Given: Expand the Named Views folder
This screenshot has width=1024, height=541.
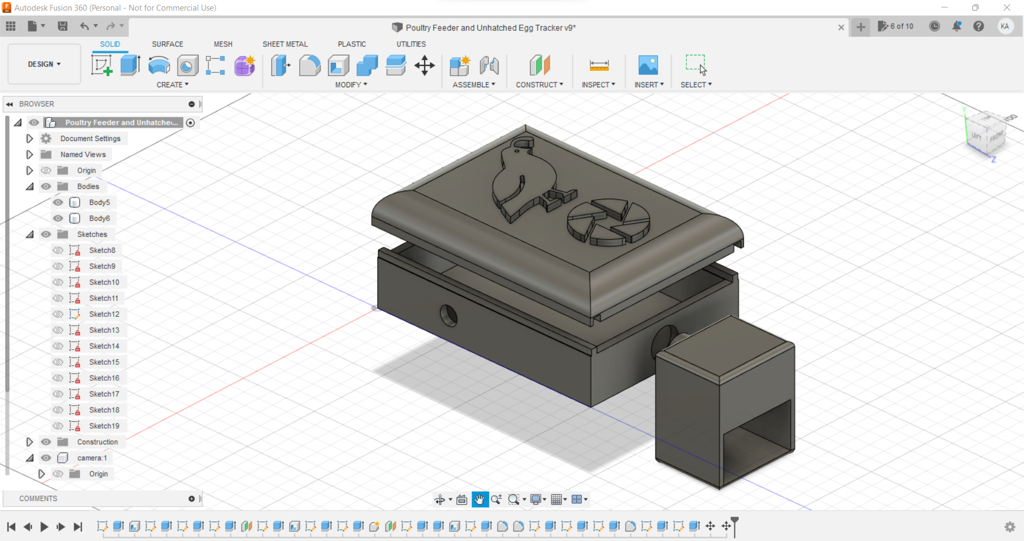Looking at the screenshot, I should tap(30, 155).
